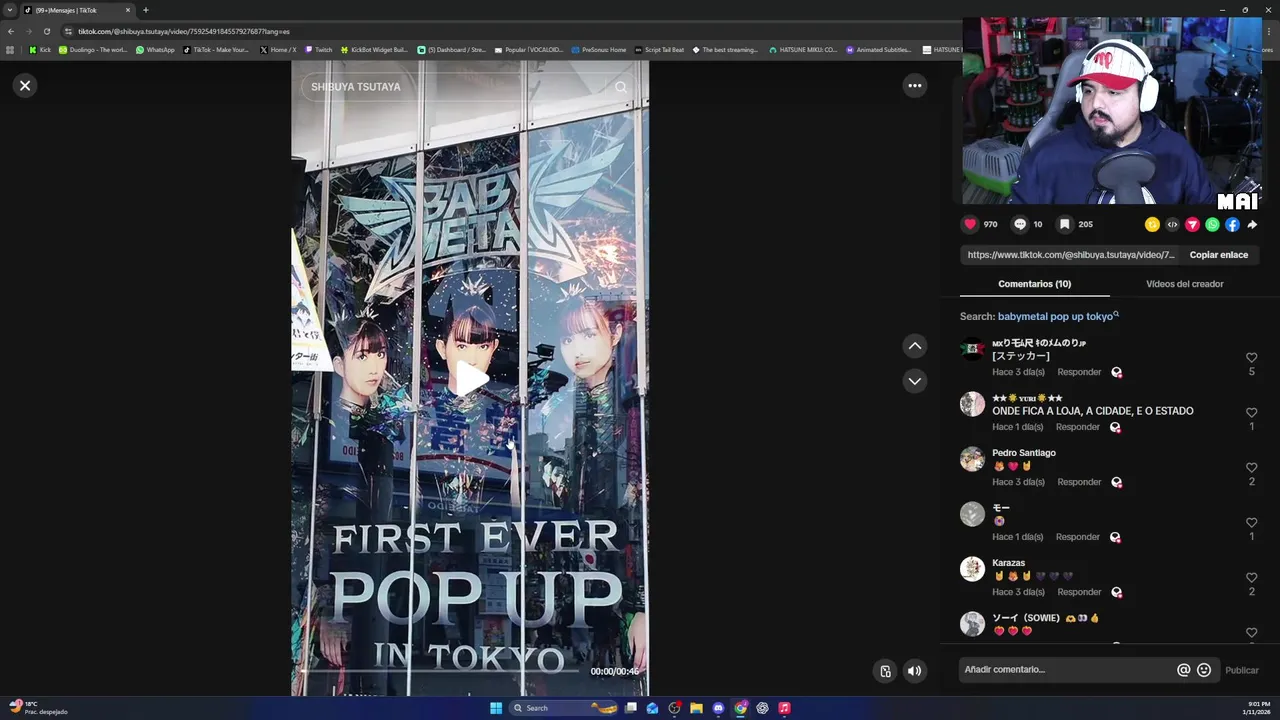Go to previous video with up chevron

[x=914, y=346]
